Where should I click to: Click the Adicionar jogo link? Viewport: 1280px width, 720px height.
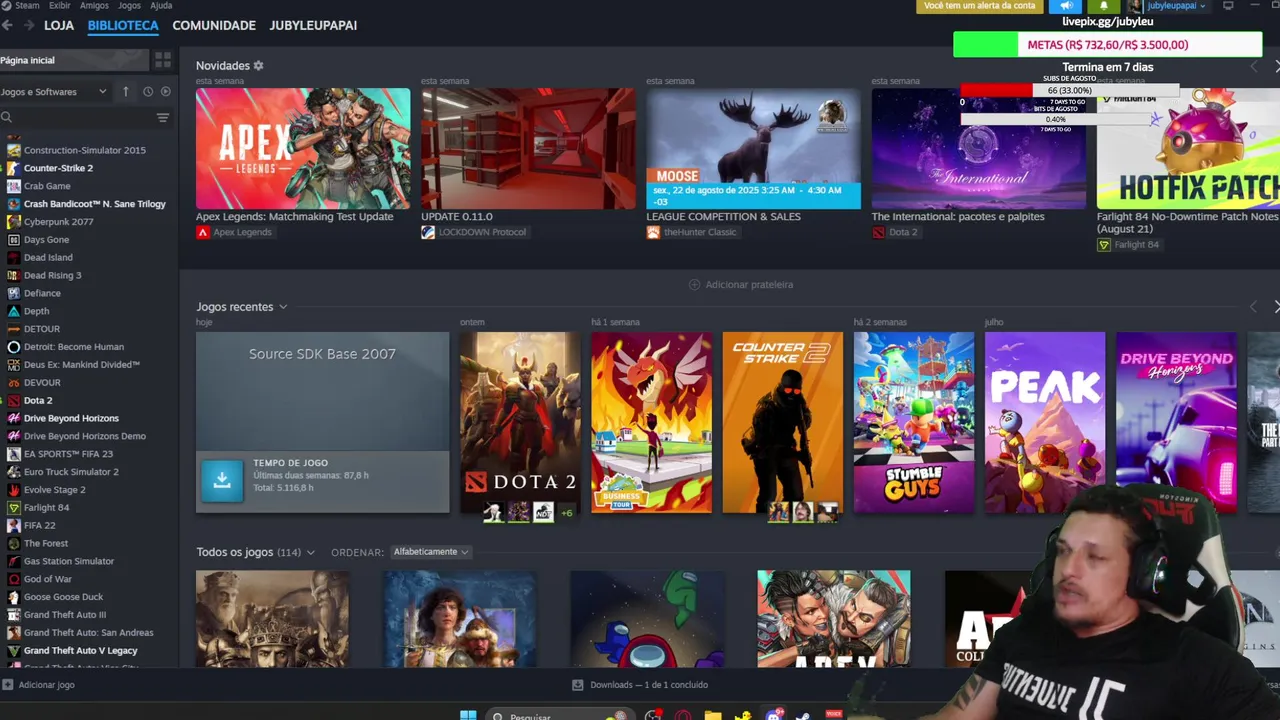click(x=46, y=685)
